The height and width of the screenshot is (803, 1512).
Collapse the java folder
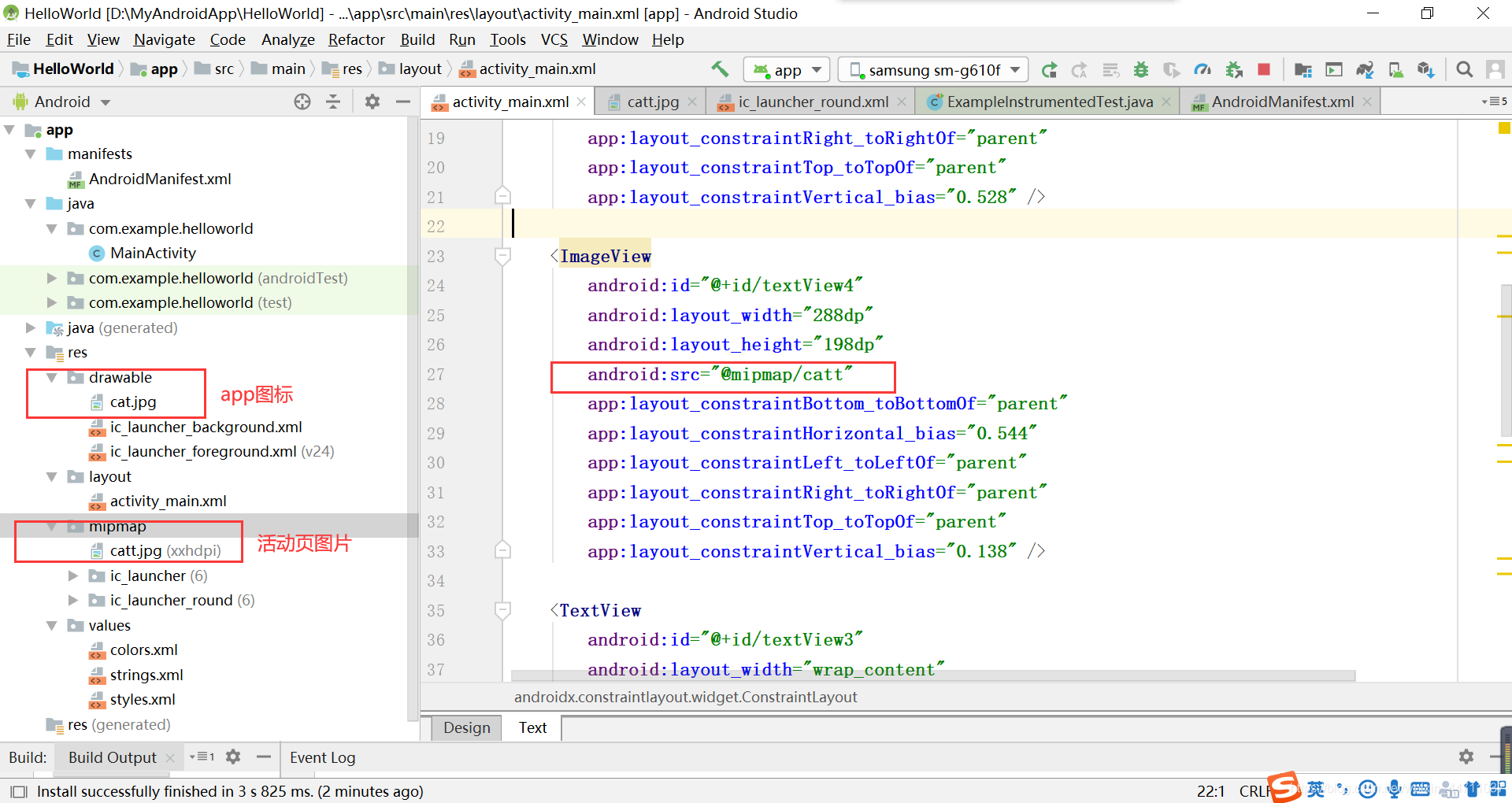point(31,204)
